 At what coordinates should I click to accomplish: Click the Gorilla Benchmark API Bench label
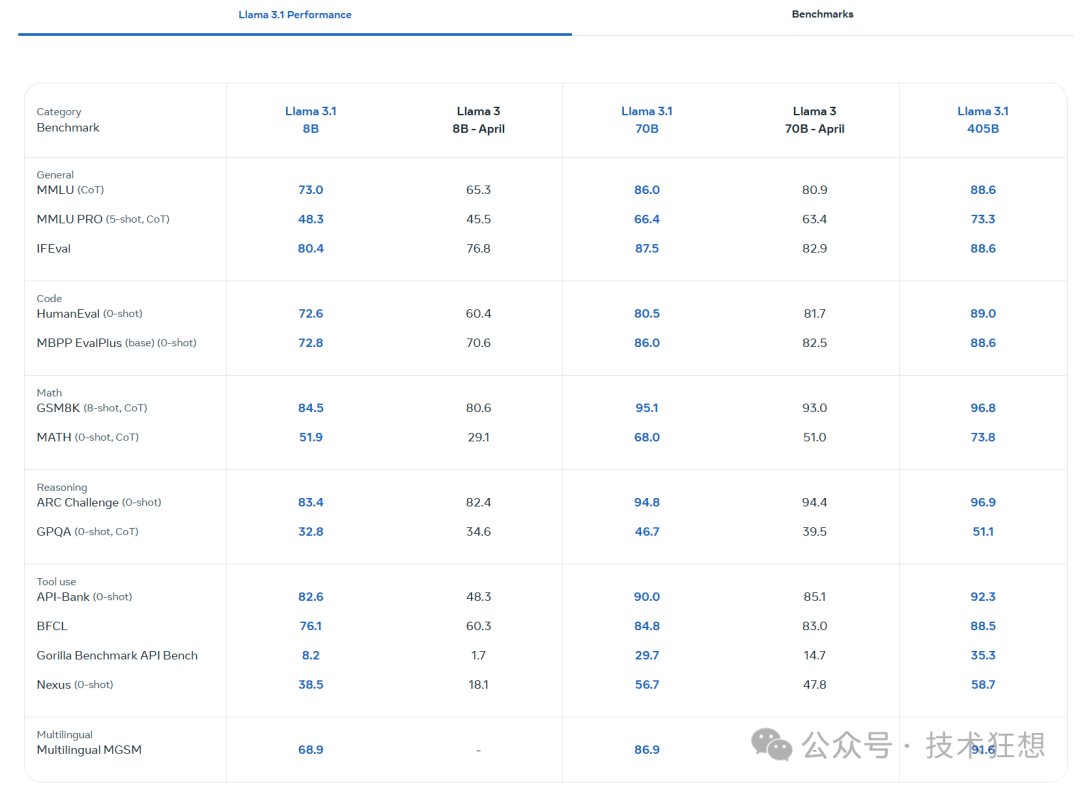click(117, 655)
